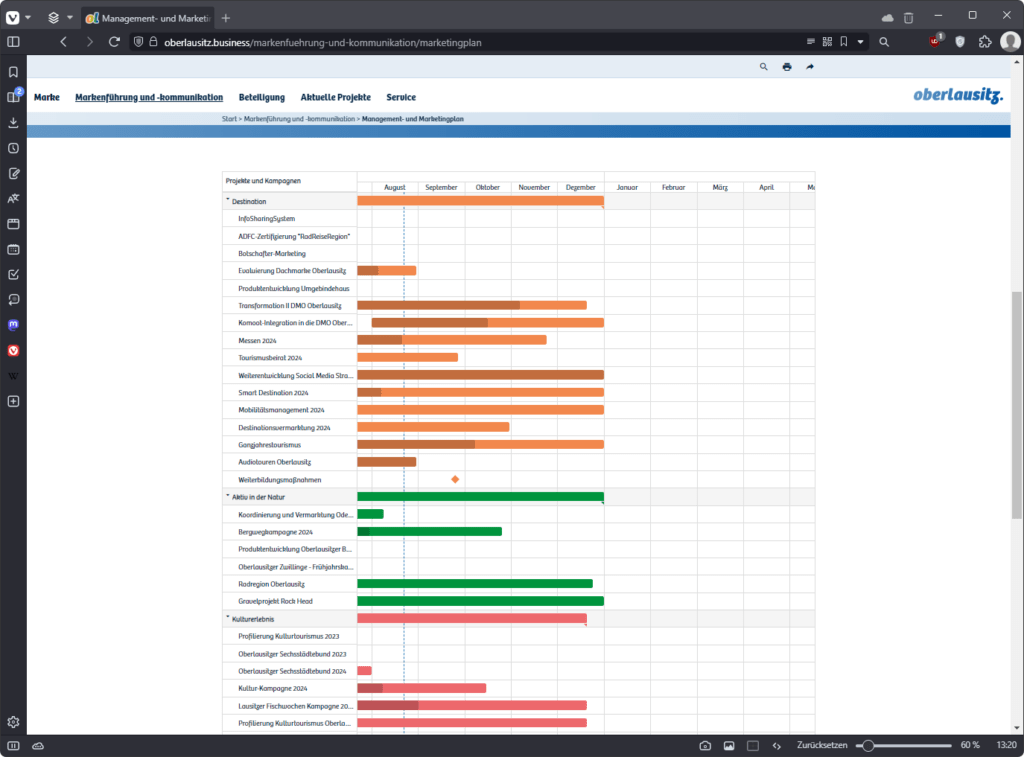The image size is (1024, 757).
Task: Click the Weiterbildungsmaßnahmen diamond milestone
Action: coord(455,479)
